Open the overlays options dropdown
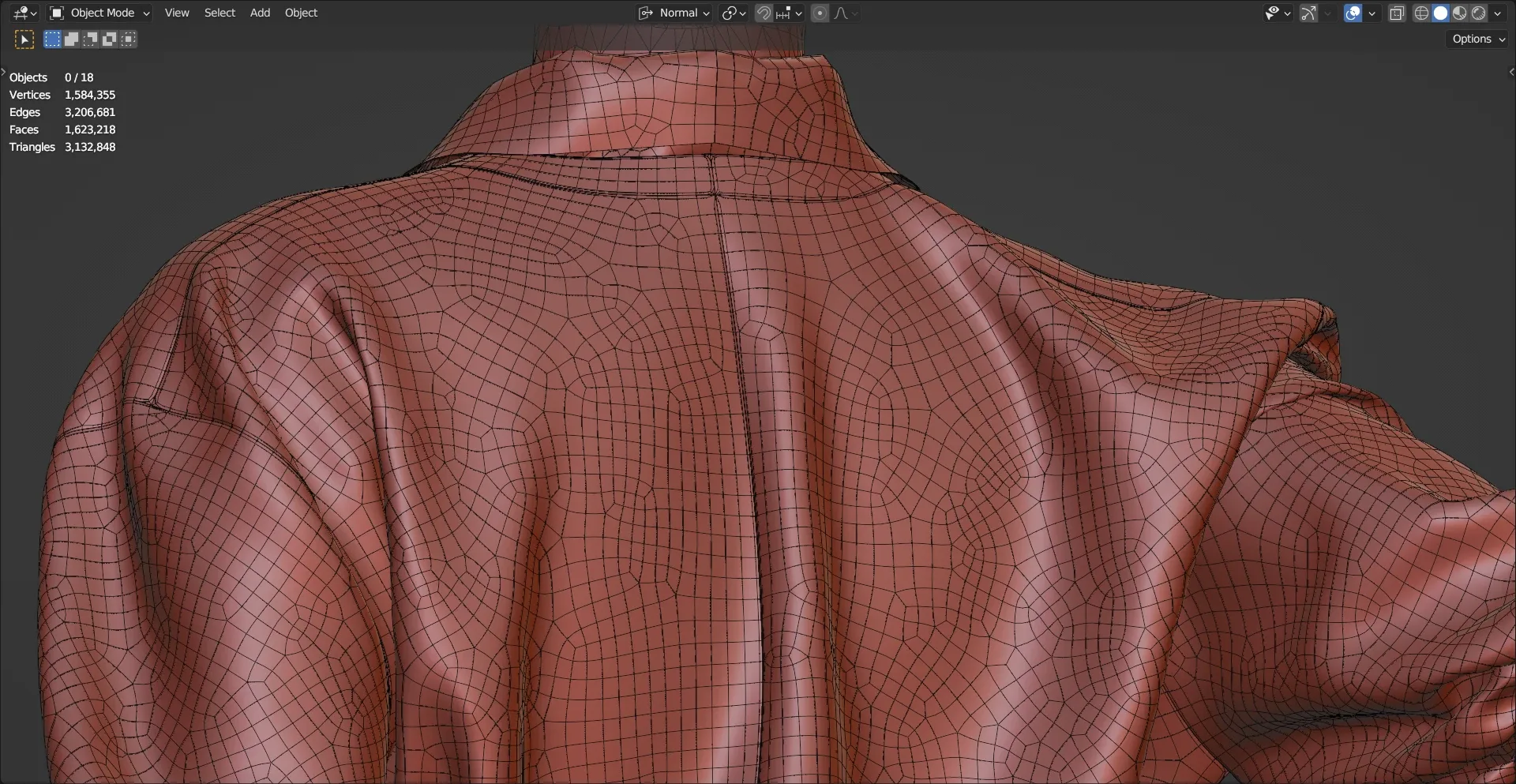The image size is (1516, 784). point(1372,13)
